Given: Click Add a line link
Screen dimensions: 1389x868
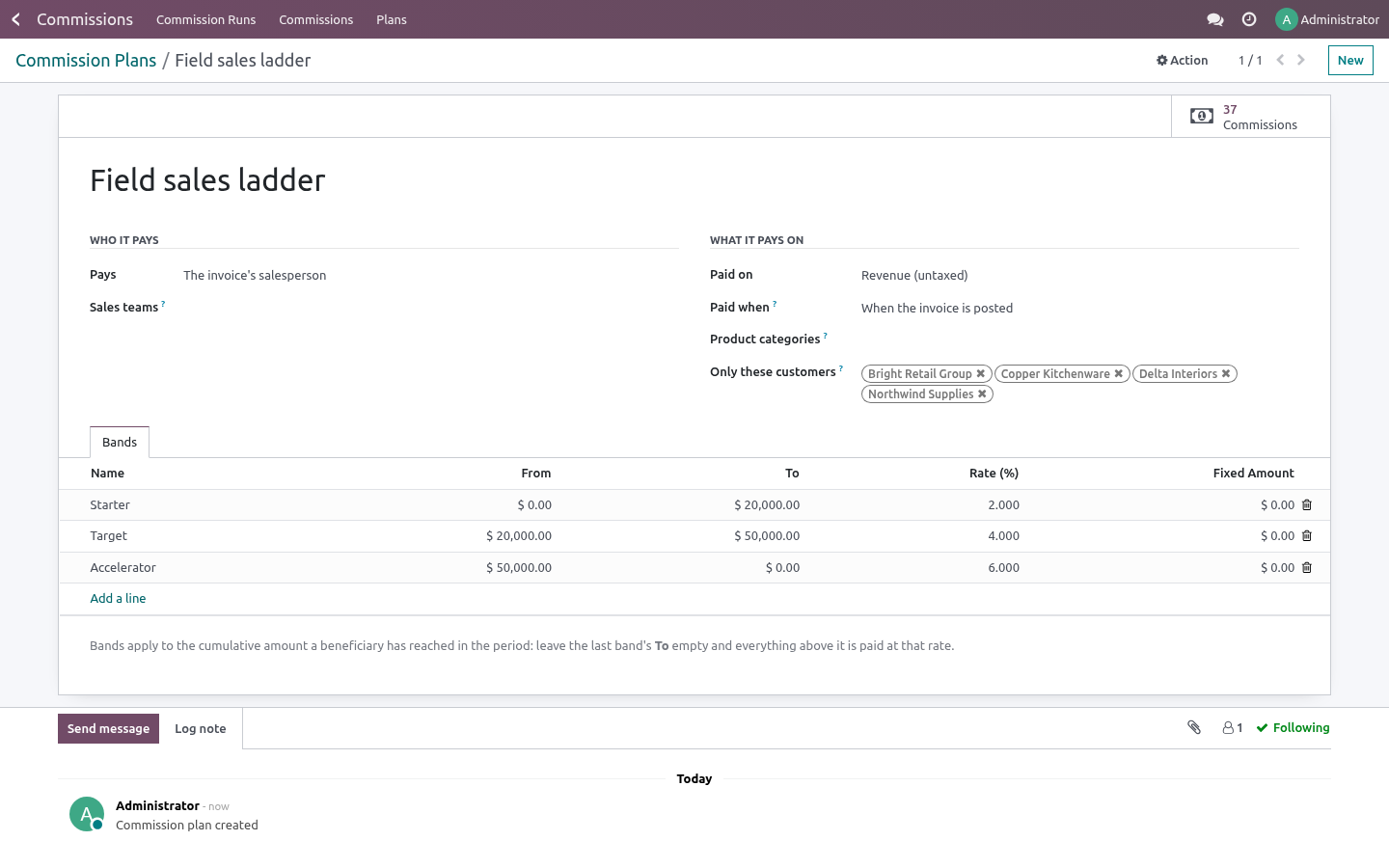Looking at the screenshot, I should pyautogui.click(x=118, y=598).
